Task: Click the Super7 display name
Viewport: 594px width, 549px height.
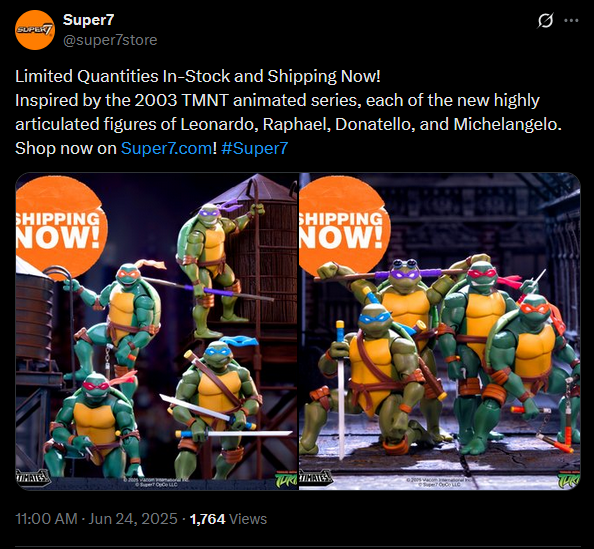Action: (x=88, y=20)
